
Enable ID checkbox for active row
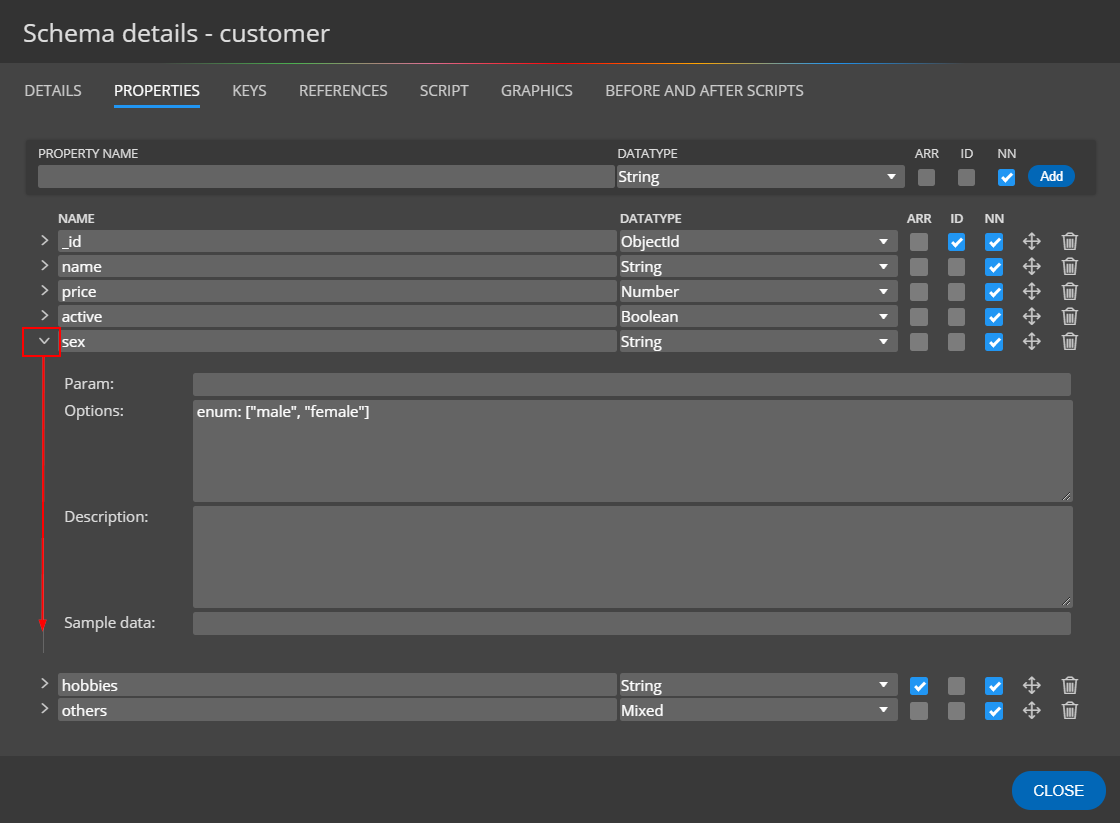pyautogui.click(x=956, y=317)
